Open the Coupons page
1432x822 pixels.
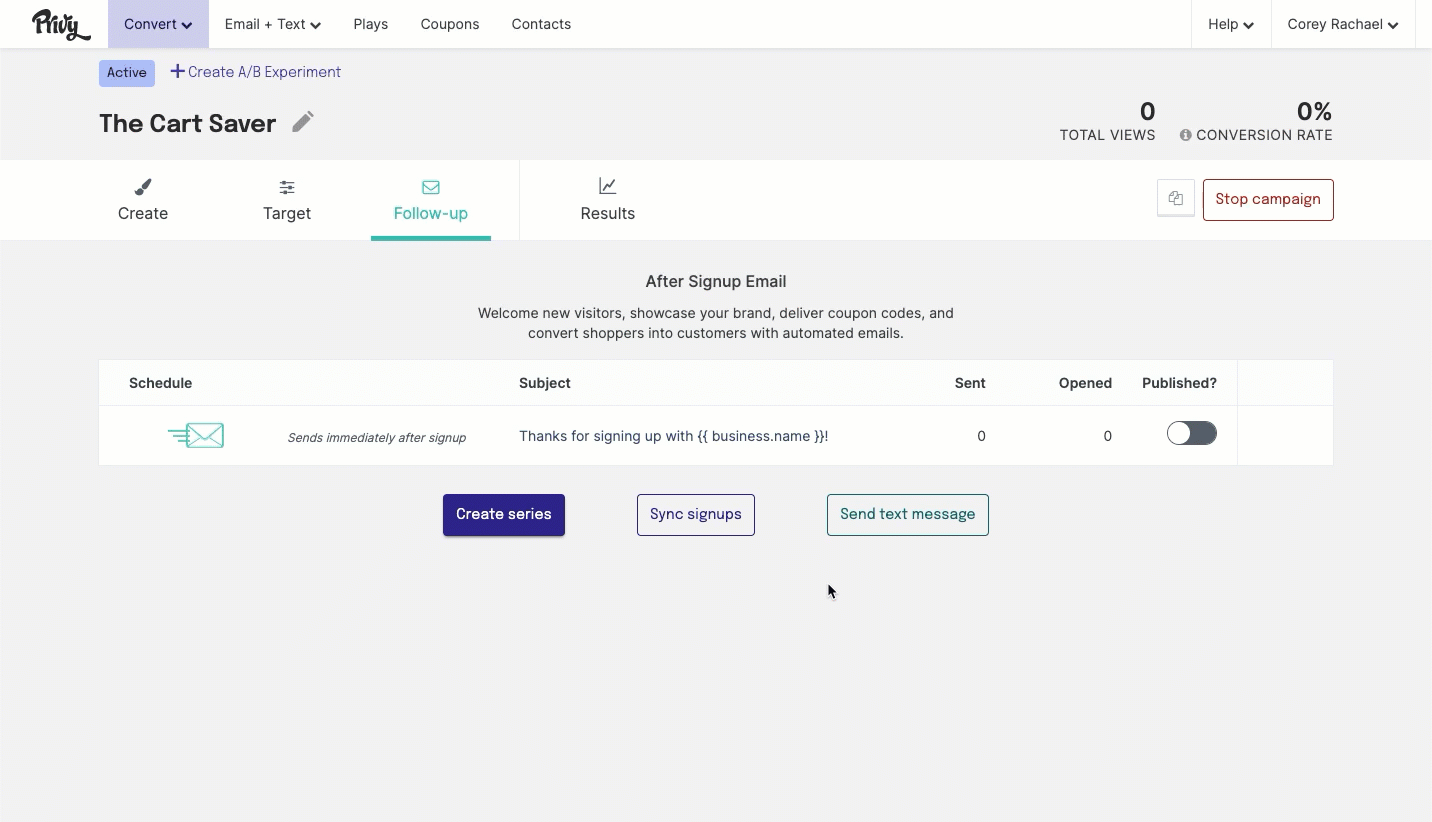coord(450,24)
